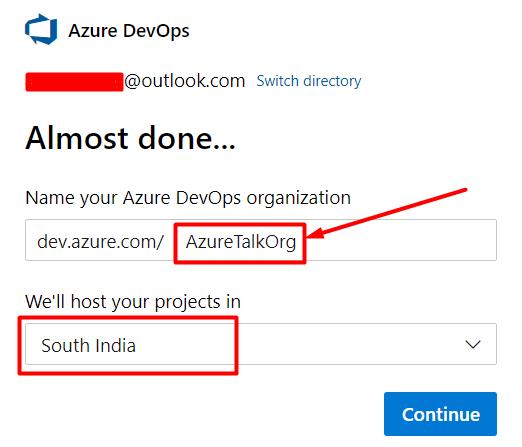Click the Azure DevOps logo icon
This screenshot has width=522, height=447.
(x=41, y=29)
